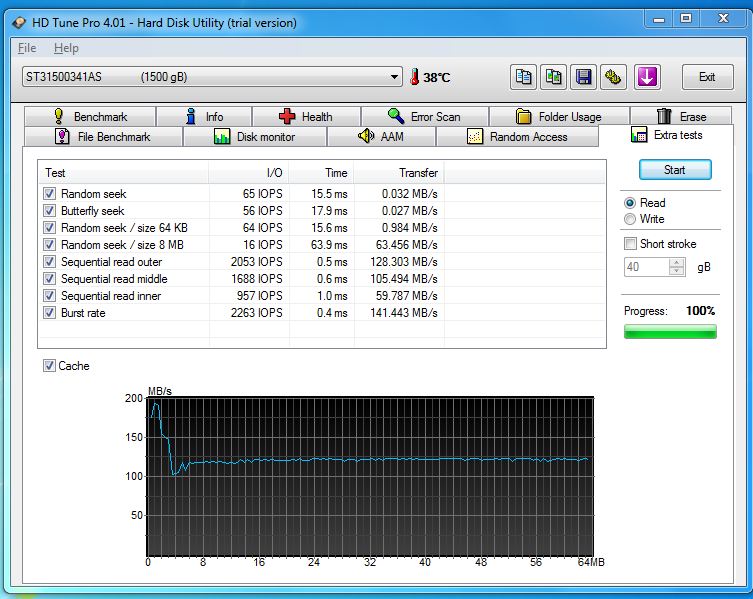
Task: Maximize the HD Tune Pro window
Action: pos(686,18)
